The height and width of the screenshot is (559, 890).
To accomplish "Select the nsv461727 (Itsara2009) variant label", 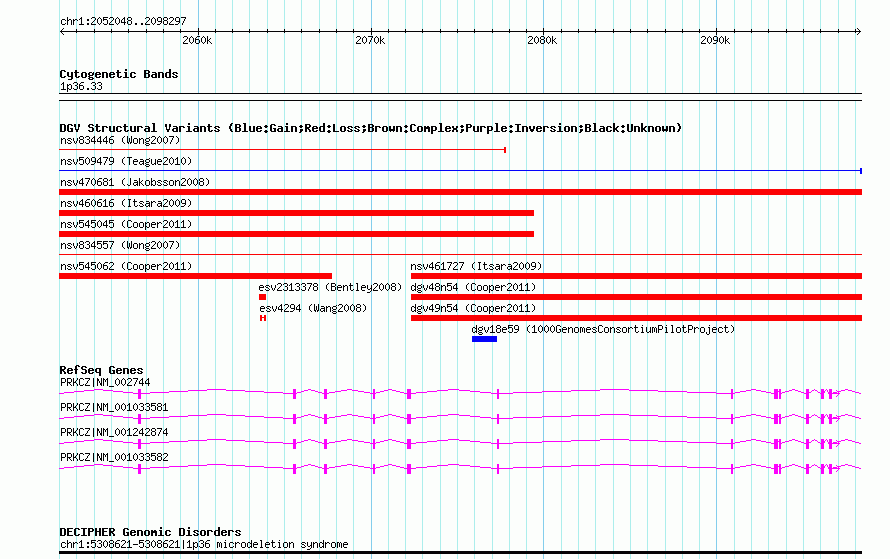I will [476, 266].
